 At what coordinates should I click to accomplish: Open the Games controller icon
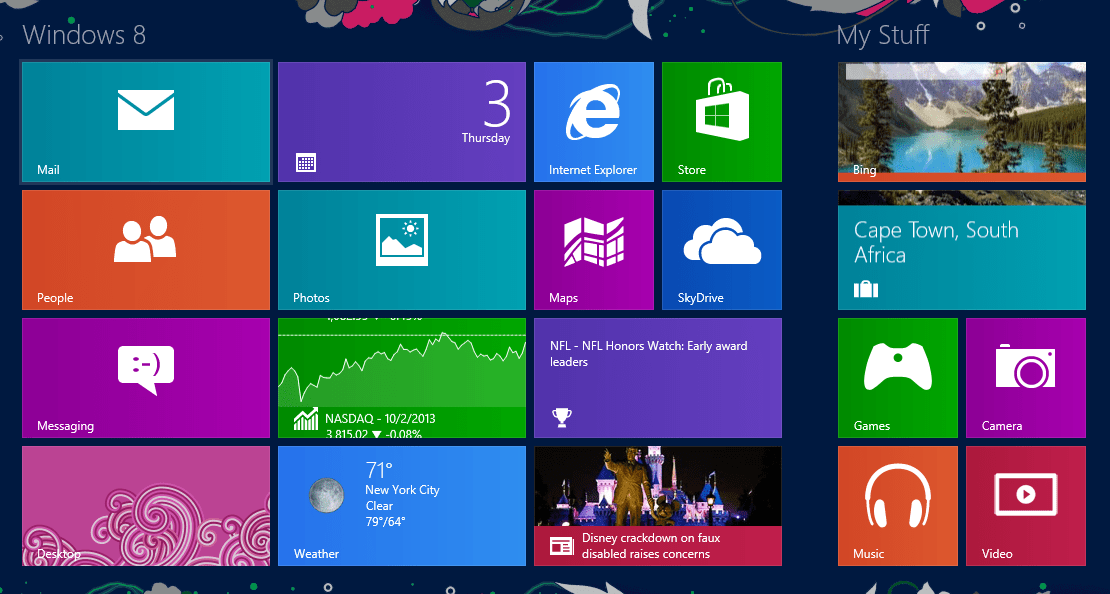(x=898, y=366)
